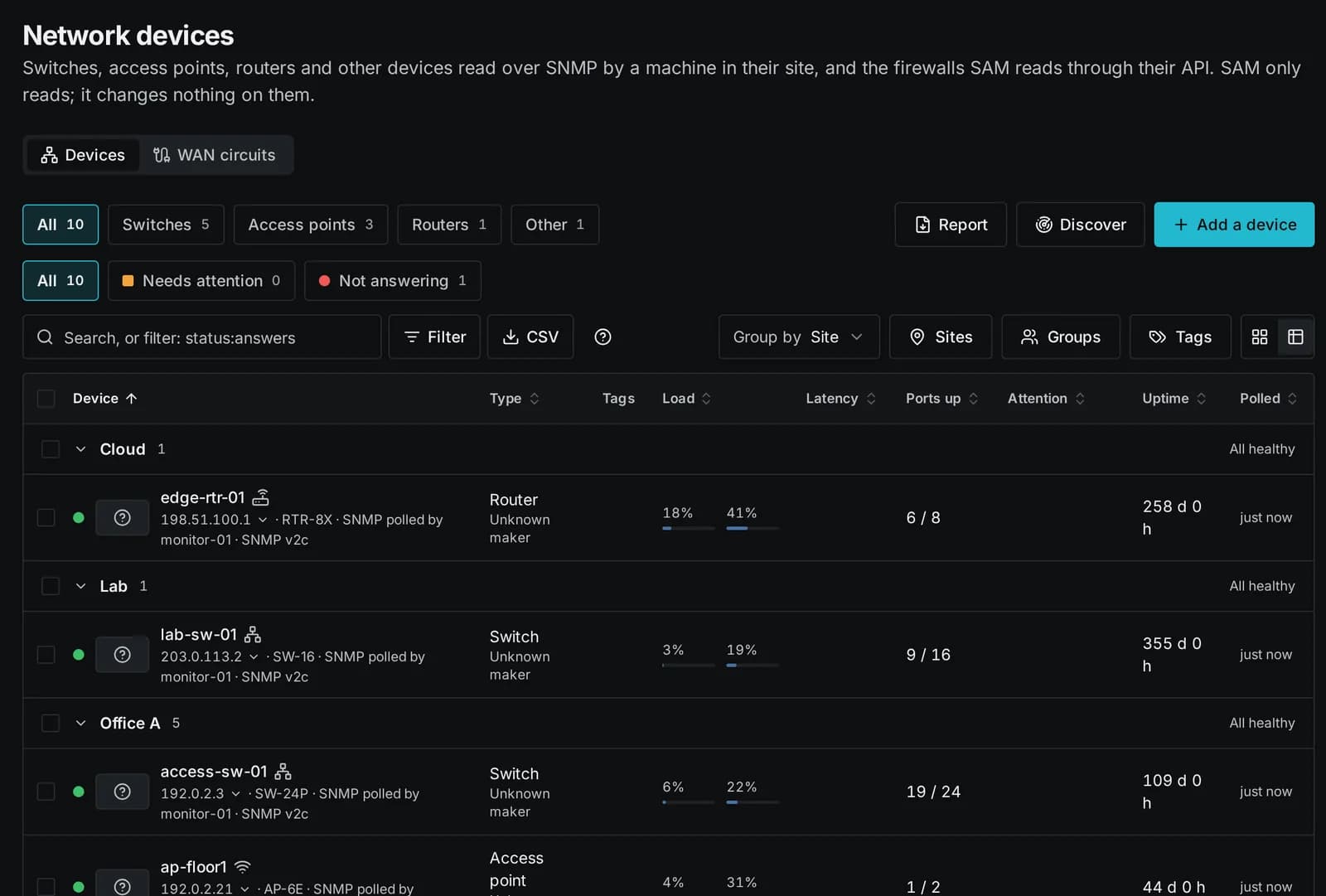Image resolution: width=1326 pixels, height=896 pixels.
Task: Download CSV export
Action: click(530, 337)
